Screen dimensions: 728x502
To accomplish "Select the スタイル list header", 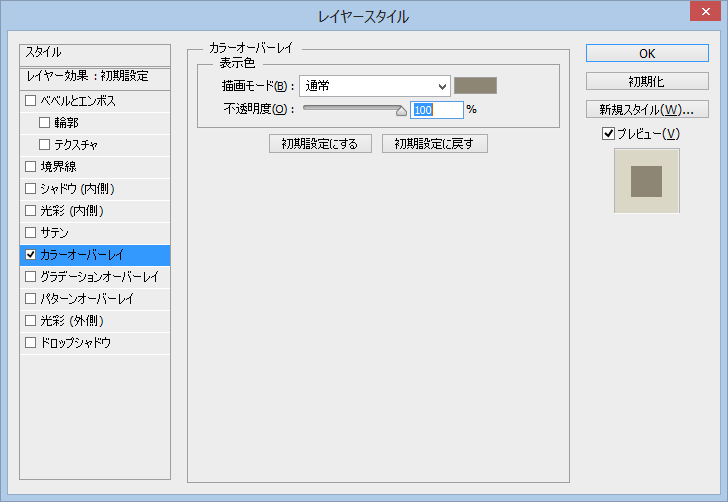I will (95, 52).
